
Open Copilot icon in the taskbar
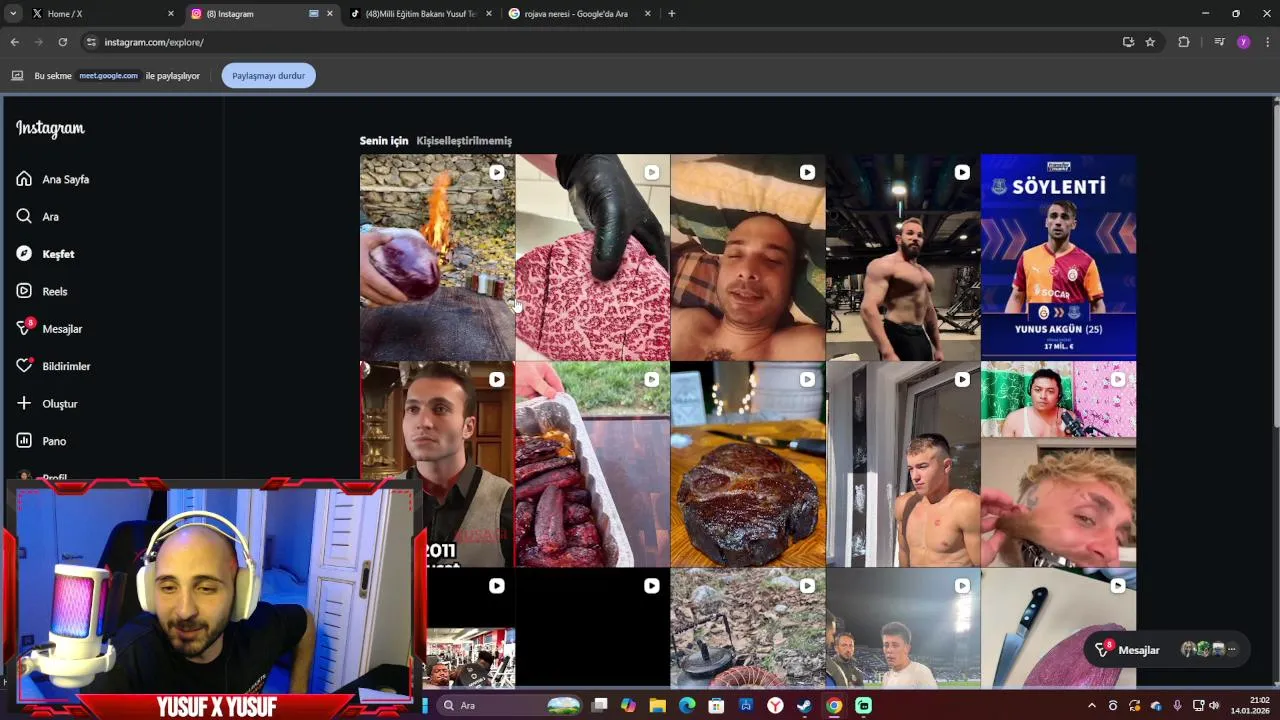click(x=628, y=705)
